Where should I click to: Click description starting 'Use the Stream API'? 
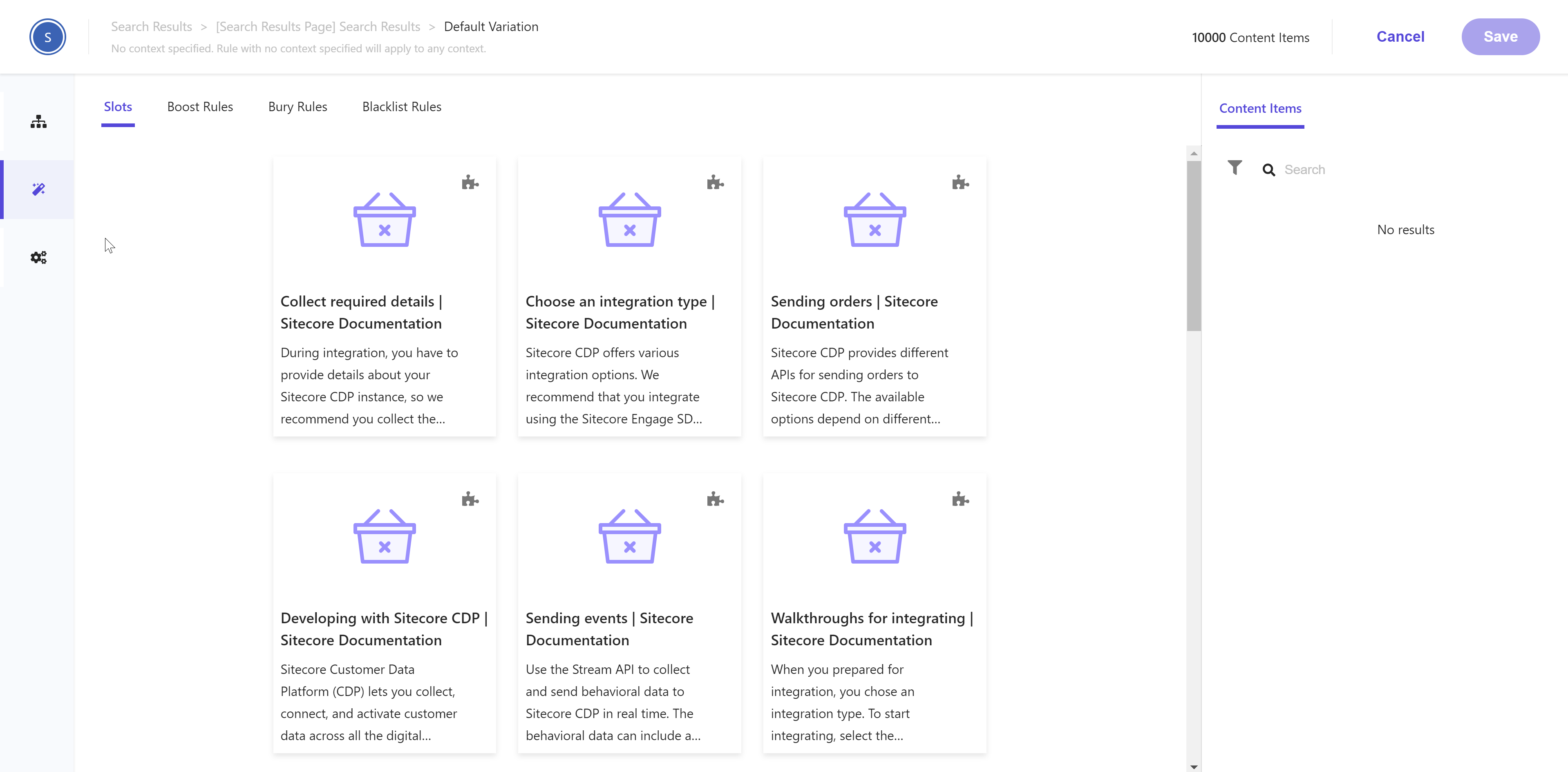pyautogui.click(x=613, y=703)
